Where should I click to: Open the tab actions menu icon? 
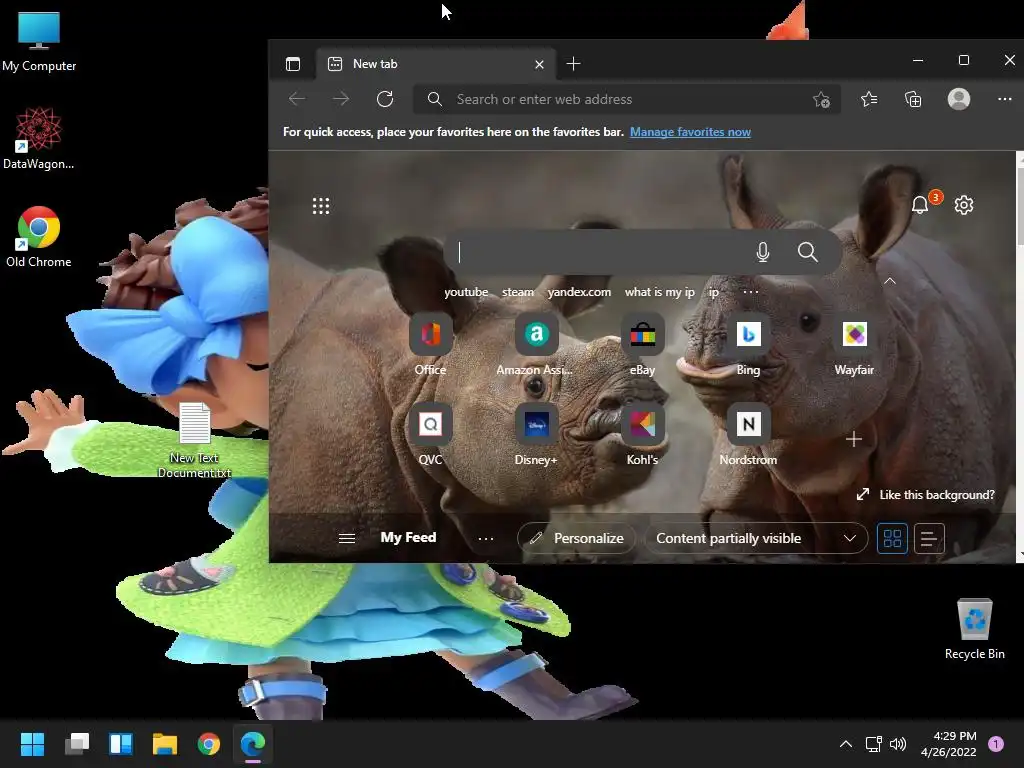click(x=293, y=64)
